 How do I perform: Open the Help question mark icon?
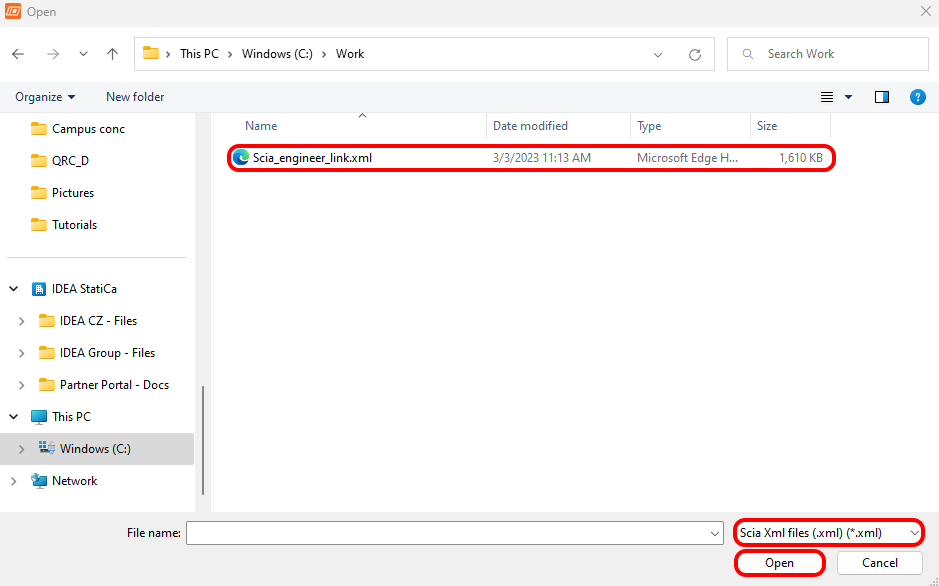tap(917, 97)
